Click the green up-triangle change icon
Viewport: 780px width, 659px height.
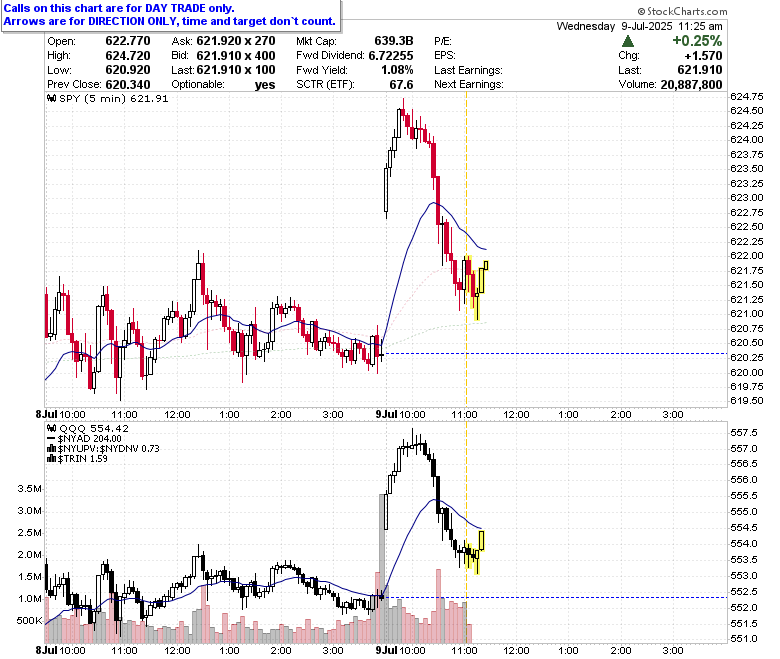click(628, 41)
